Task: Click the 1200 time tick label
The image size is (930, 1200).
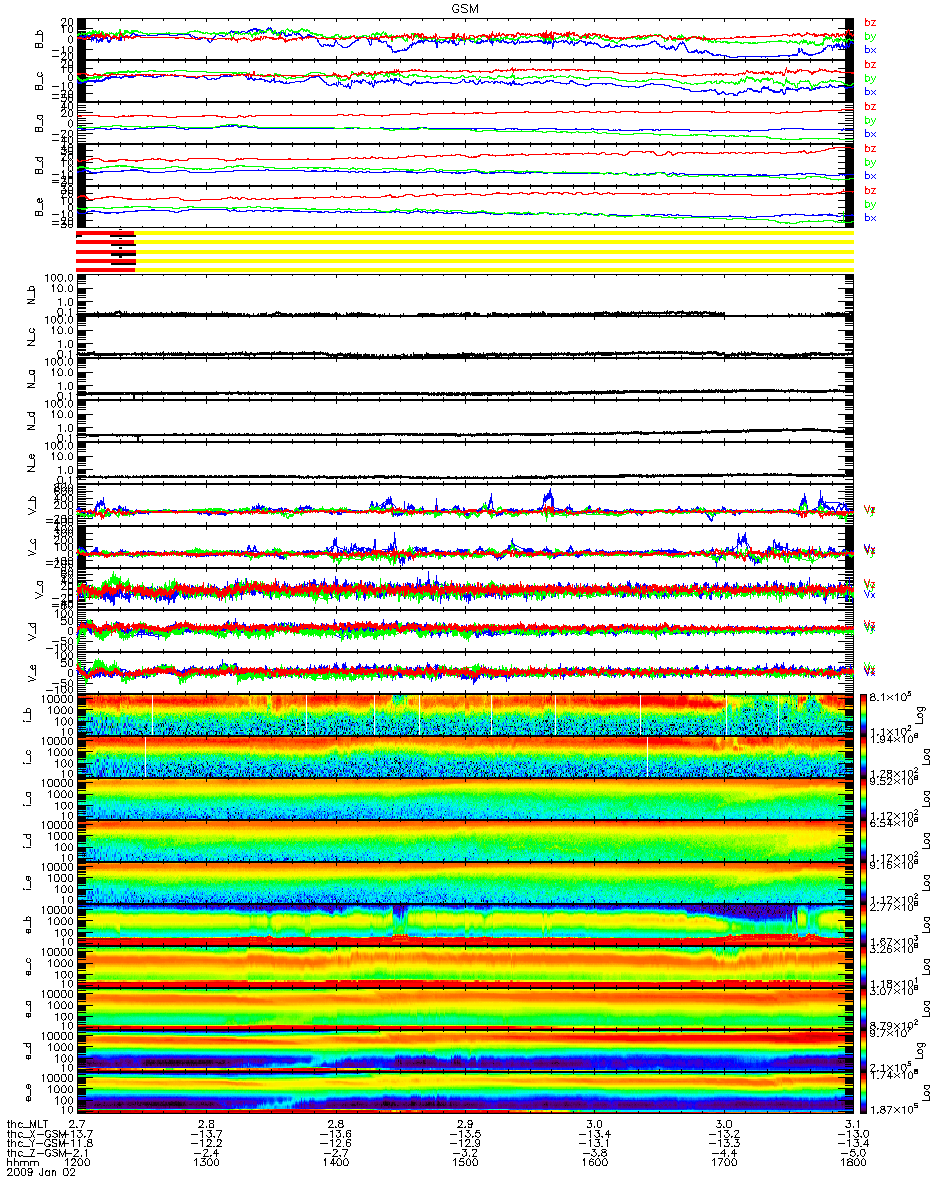Action: [x=76, y=1161]
